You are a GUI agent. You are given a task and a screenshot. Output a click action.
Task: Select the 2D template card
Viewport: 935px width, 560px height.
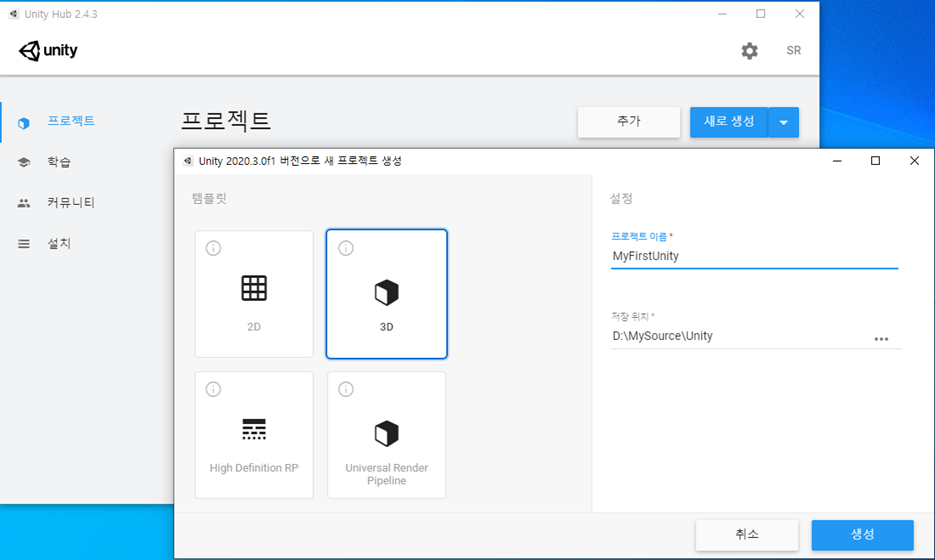(254, 294)
